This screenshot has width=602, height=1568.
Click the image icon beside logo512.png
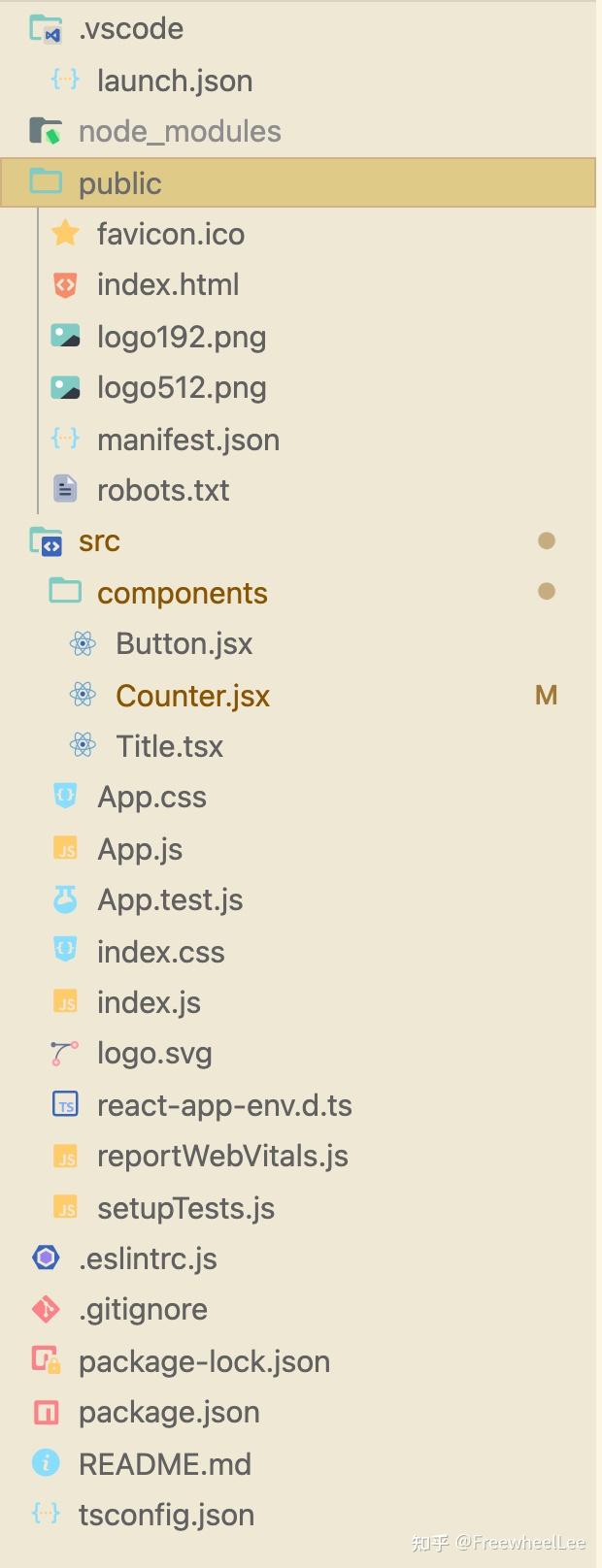click(64, 387)
